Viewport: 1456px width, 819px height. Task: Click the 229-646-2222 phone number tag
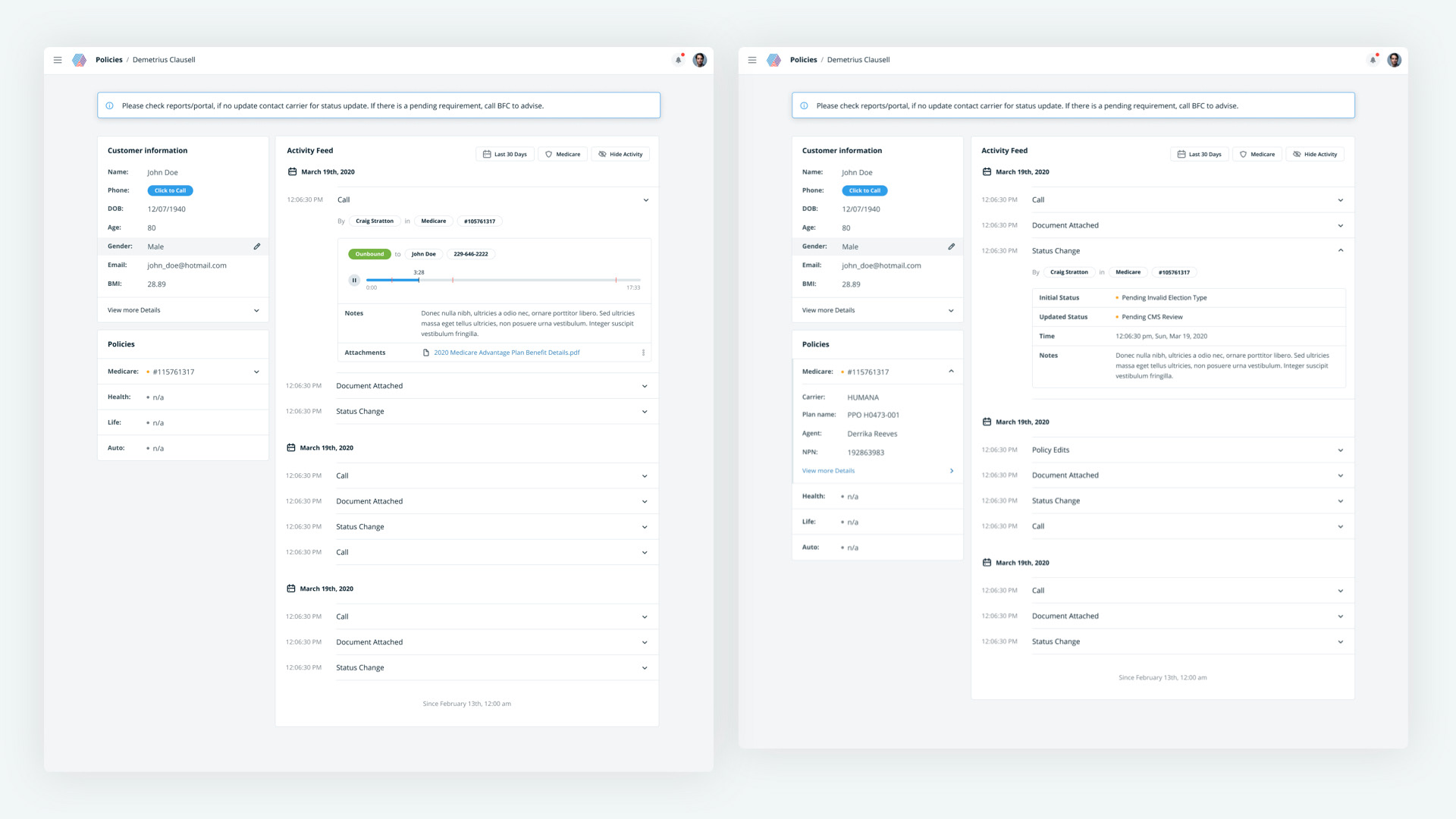(470, 254)
